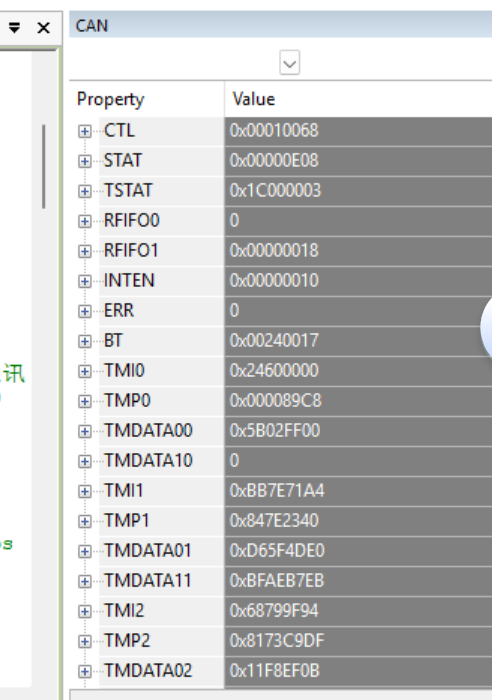This screenshot has width=492, height=700.
Task: Expand the TMP2 register node
Action: 84,642
